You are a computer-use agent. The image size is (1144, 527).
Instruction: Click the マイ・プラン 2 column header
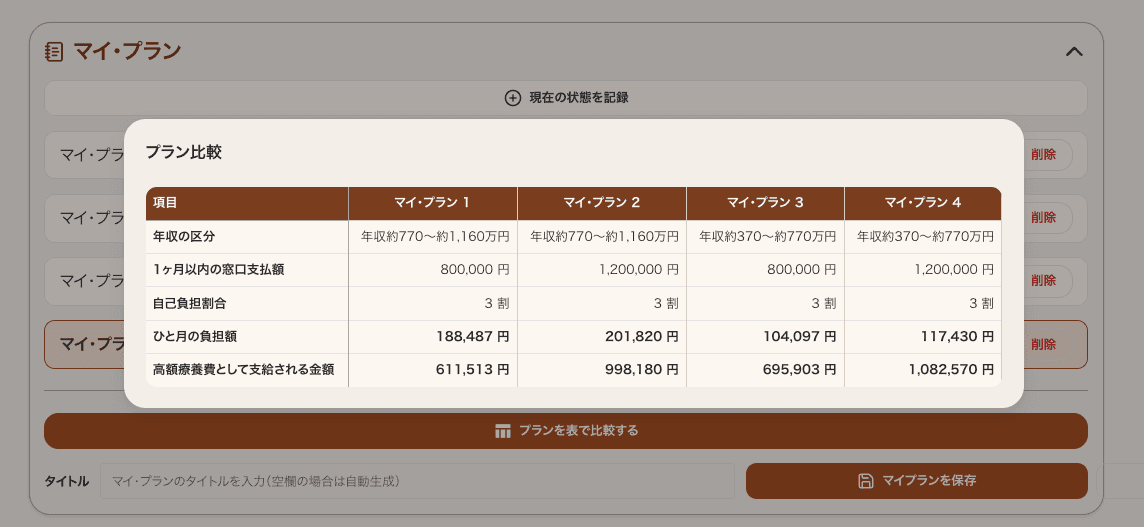(x=601, y=203)
